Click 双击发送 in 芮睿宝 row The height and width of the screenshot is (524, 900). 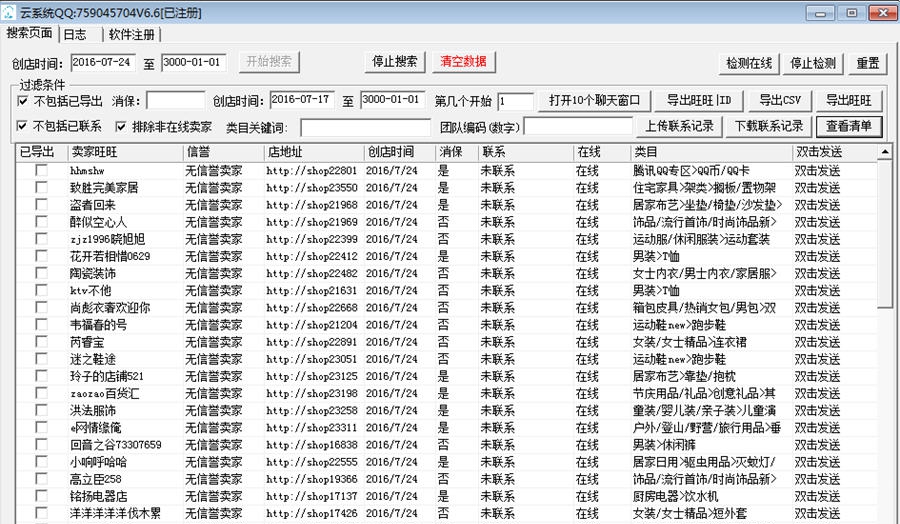point(817,342)
